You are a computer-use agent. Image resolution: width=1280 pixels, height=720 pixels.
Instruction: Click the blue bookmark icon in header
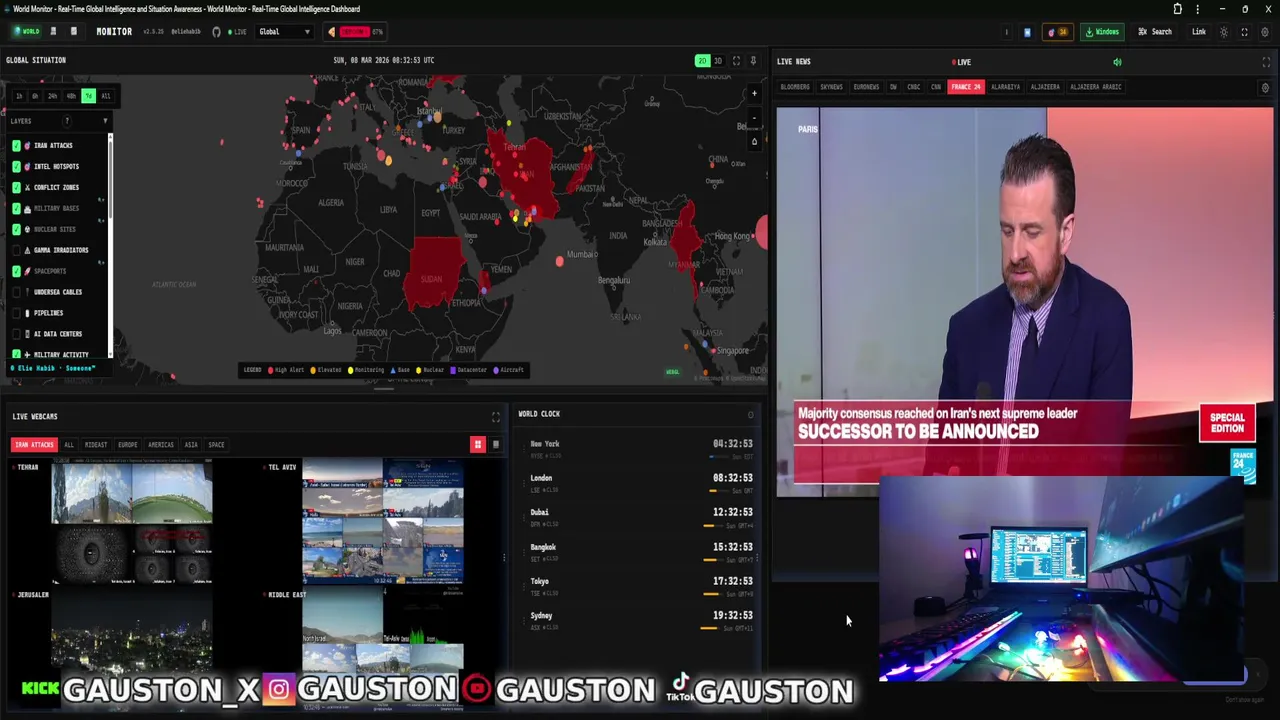click(1027, 32)
